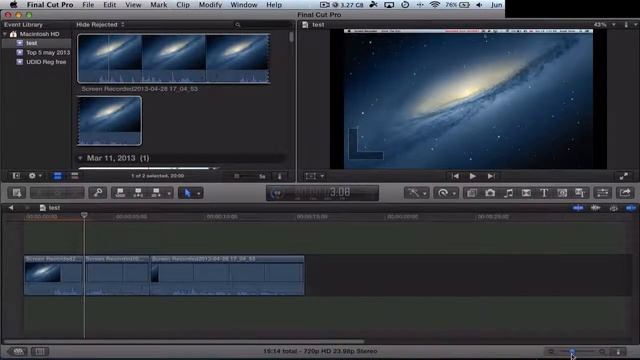
Task: Open clip appearance options at timeline bottom right
Action: tap(618, 351)
